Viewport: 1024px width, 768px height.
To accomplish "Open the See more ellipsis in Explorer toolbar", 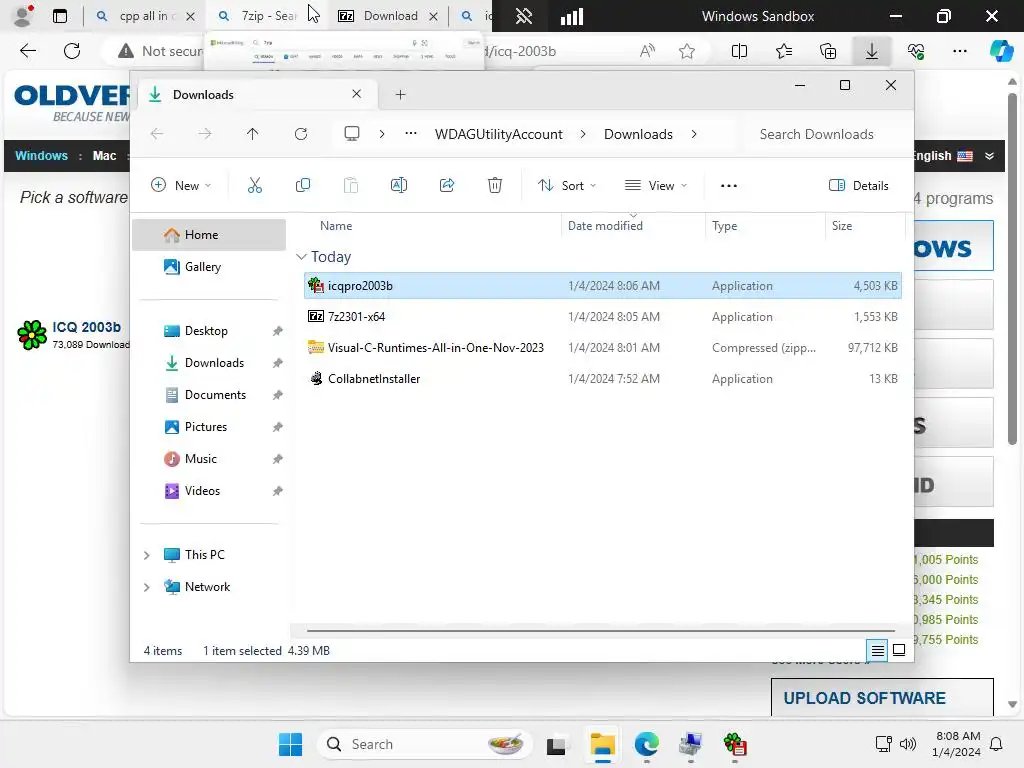I will [x=729, y=185].
